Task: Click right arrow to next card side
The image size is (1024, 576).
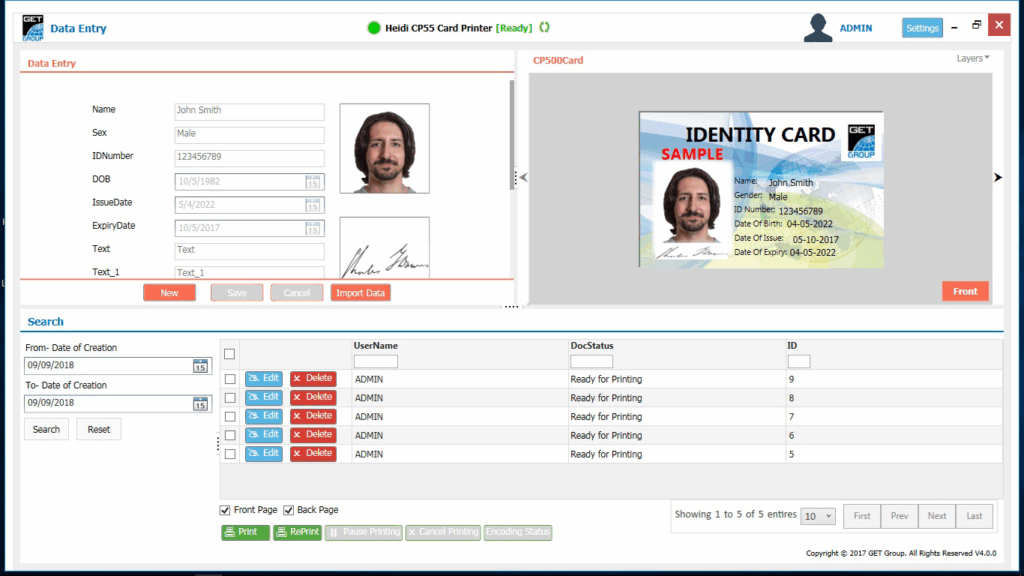Action: pyautogui.click(x=997, y=178)
